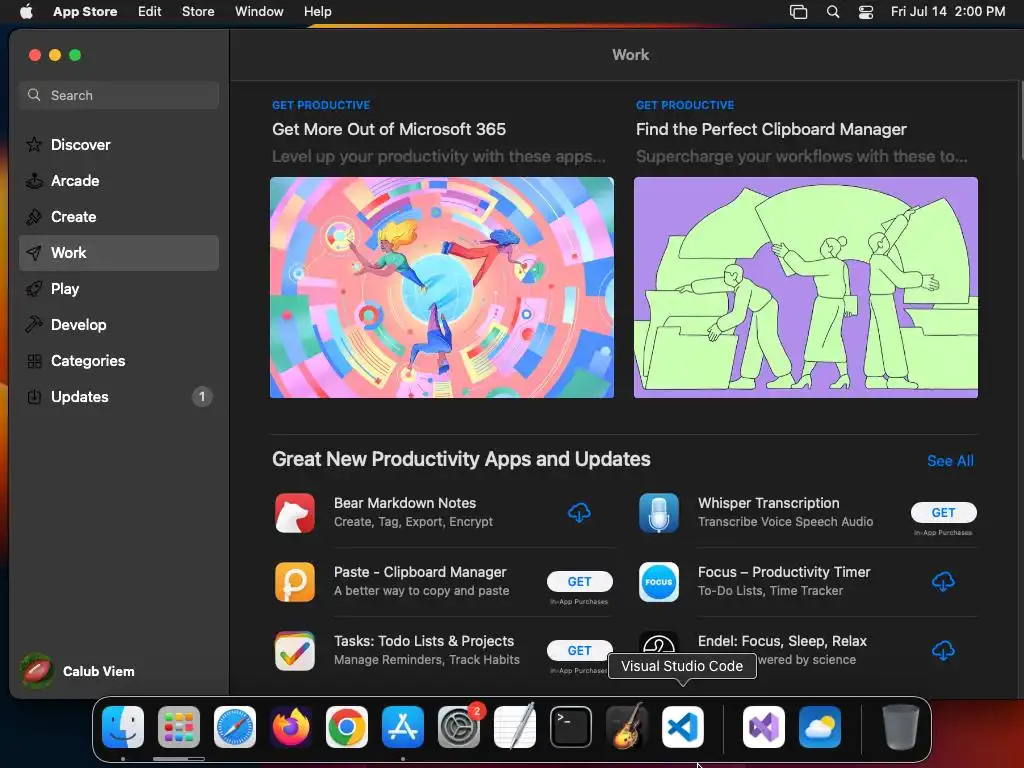Open Weather app from the Dock
The width and height of the screenshot is (1024, 768).
(x=820, y=727)
